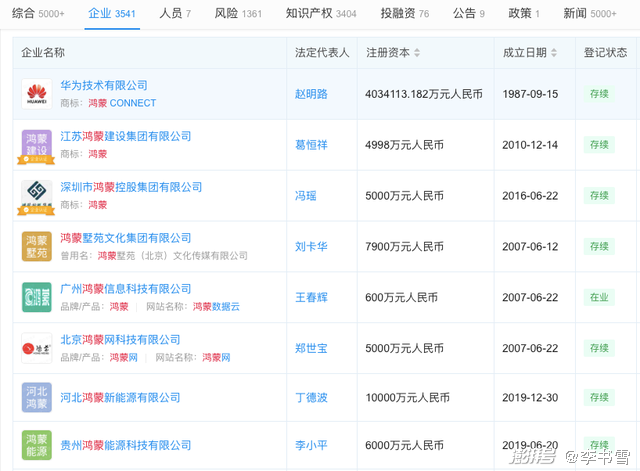Viewport: 640px width, 471px height.
Task: View legal representative 郑世宝
Action: [x=311, y=348]
